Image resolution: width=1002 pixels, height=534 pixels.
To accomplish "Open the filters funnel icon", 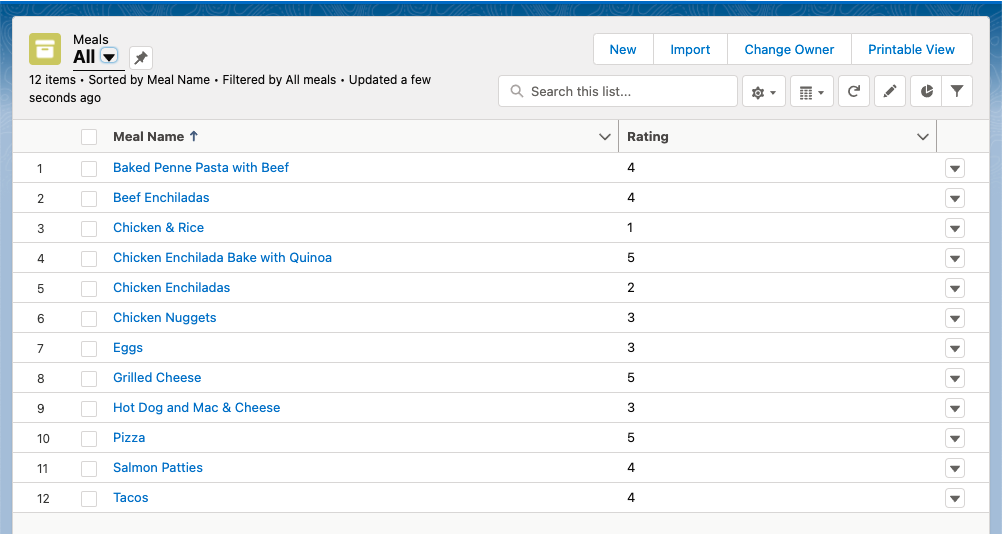I will coord(957,92).
